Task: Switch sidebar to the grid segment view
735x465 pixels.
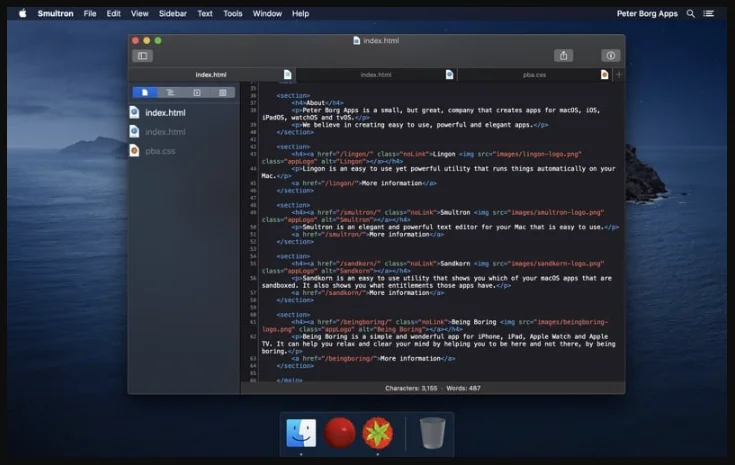Action: tap(223, 93)
